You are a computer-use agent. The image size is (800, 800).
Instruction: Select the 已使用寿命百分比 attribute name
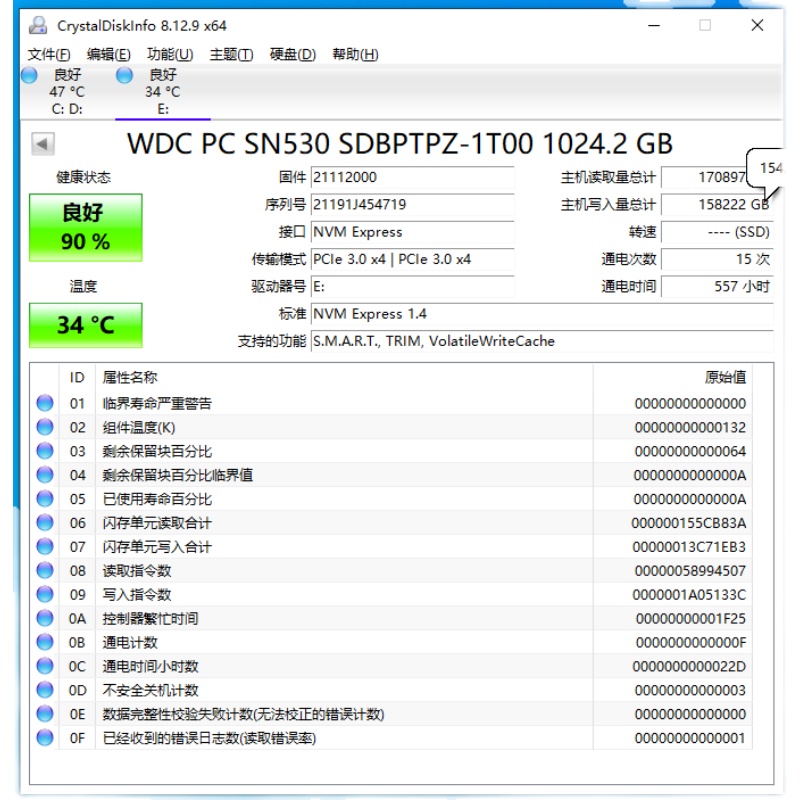(x=157, y=499)
